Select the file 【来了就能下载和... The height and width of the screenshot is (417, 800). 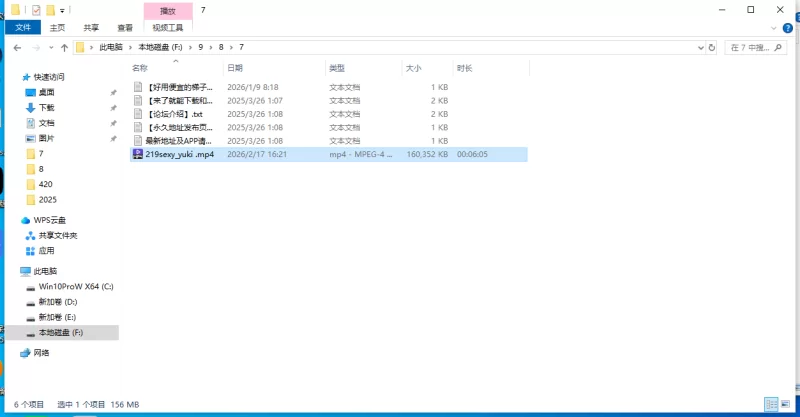pos(179,101)
